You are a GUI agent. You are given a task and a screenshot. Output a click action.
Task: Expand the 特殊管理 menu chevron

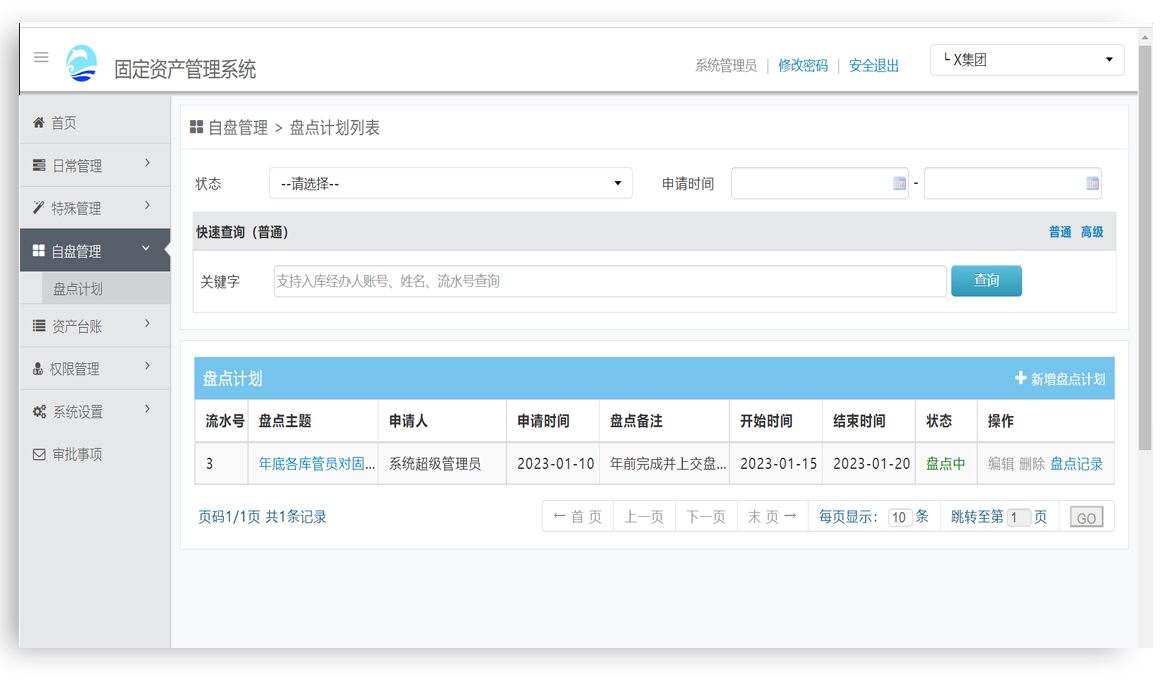(145, 207)
